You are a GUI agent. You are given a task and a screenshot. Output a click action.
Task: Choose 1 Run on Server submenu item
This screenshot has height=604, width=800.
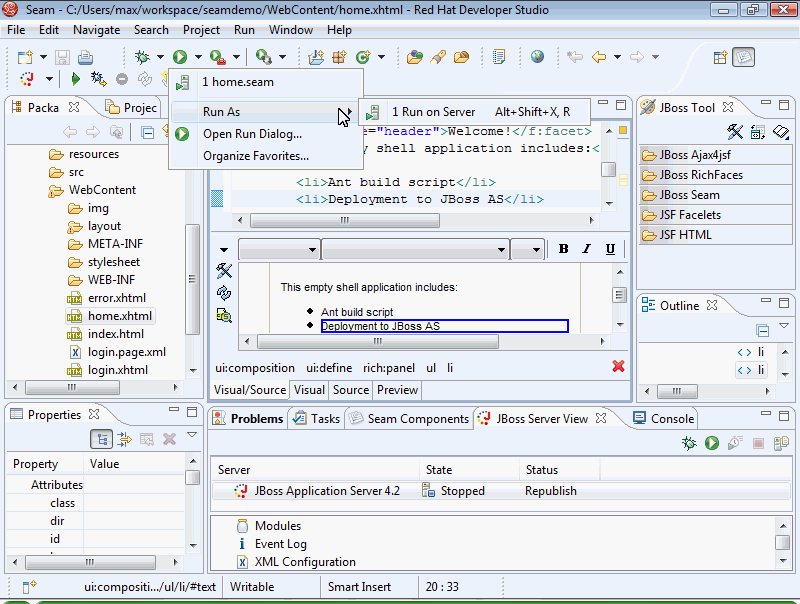(x=474, y=112)
